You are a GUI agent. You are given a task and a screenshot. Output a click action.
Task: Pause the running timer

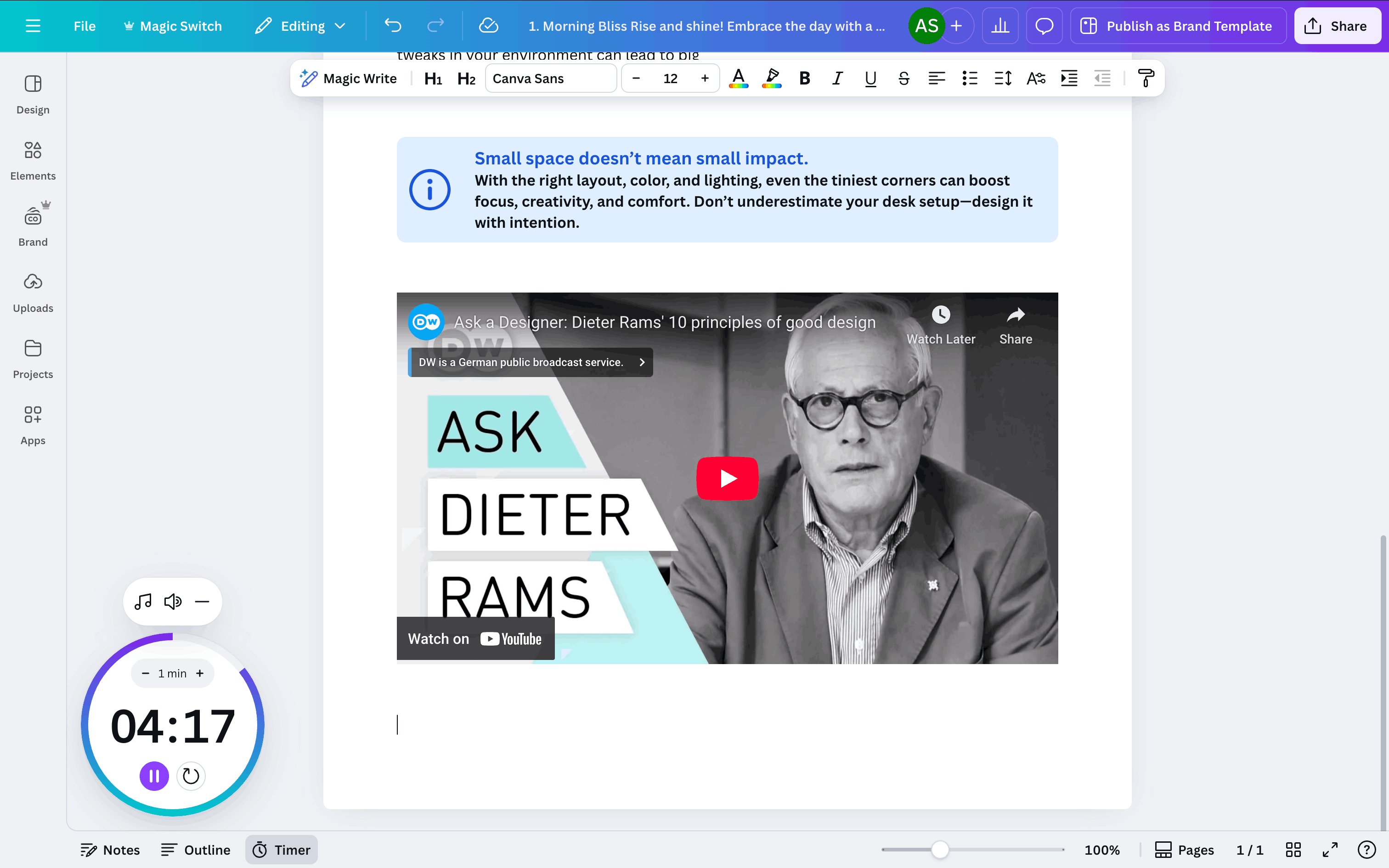pos(154,776)
